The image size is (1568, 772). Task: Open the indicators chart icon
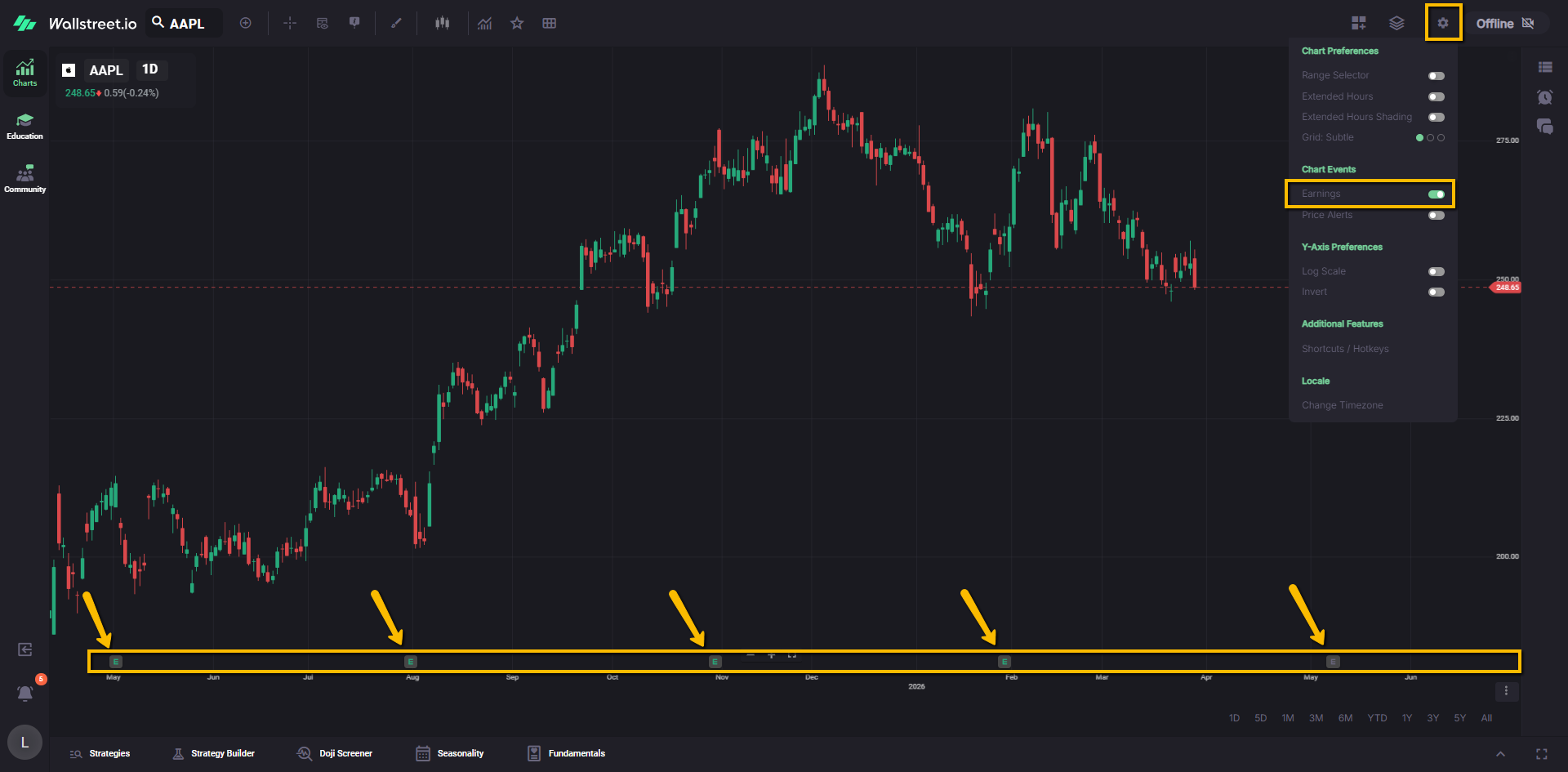point(485,23)
